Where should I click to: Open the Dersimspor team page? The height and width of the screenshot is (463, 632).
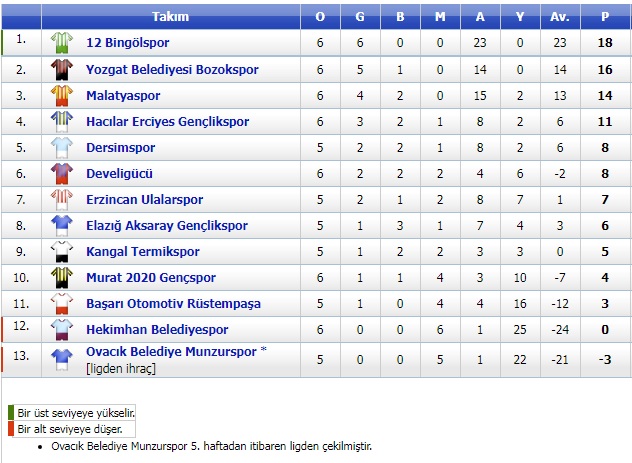pos(121,147)
